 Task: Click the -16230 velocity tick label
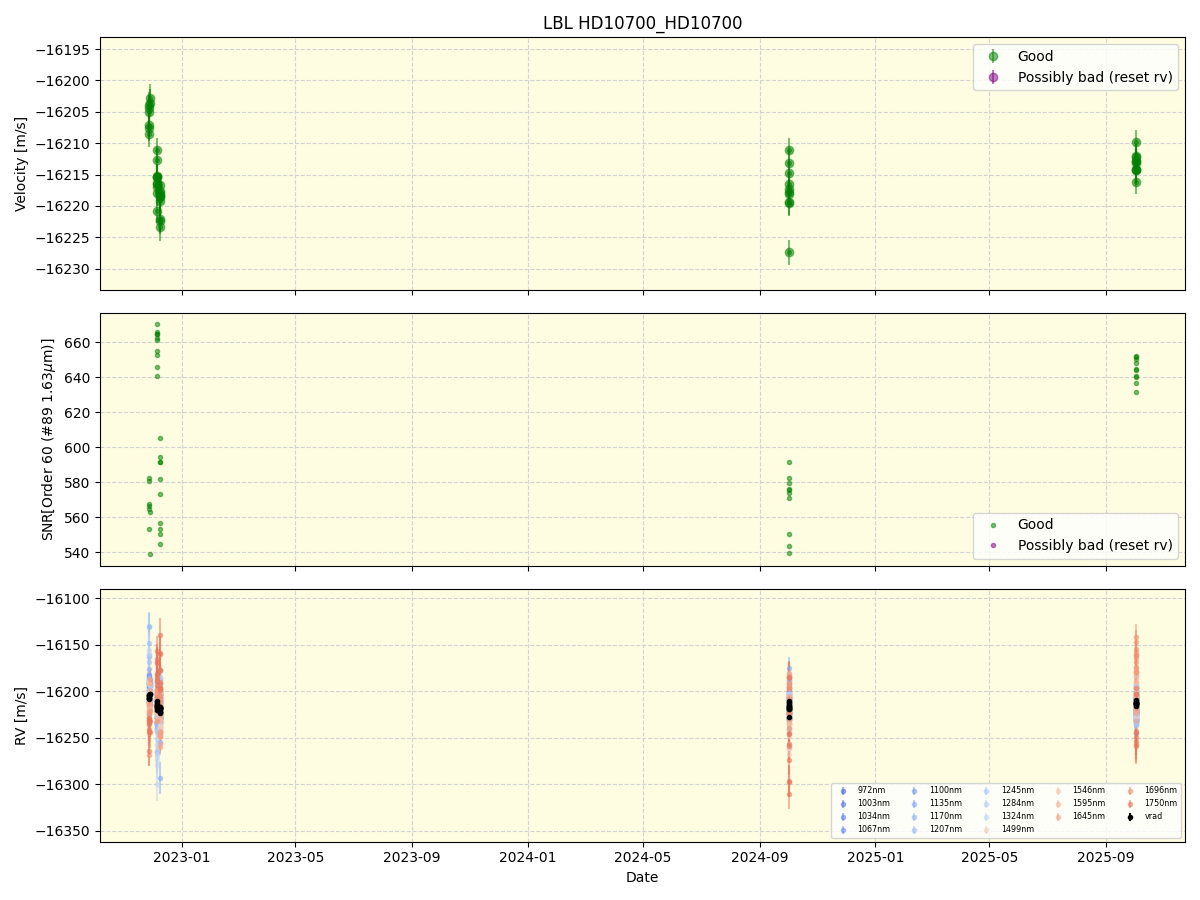tap(65, 270)
